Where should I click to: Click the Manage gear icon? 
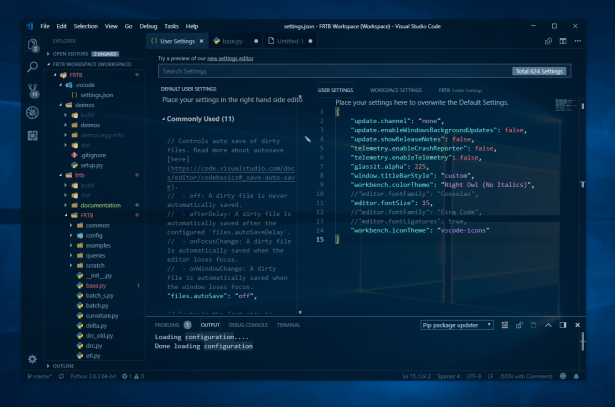32,358
